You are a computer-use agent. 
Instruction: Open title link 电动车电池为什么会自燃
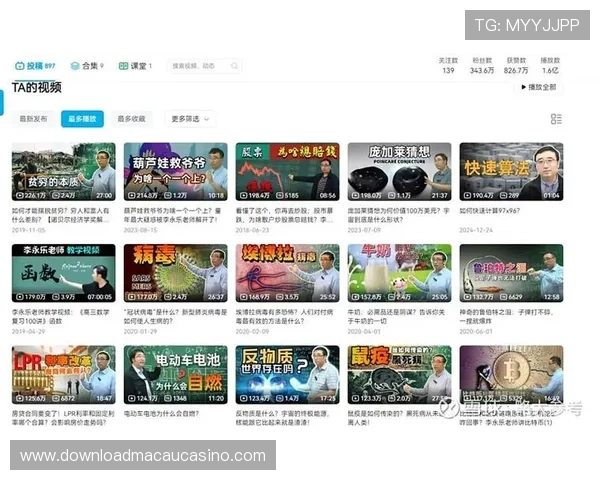[161, 414]
